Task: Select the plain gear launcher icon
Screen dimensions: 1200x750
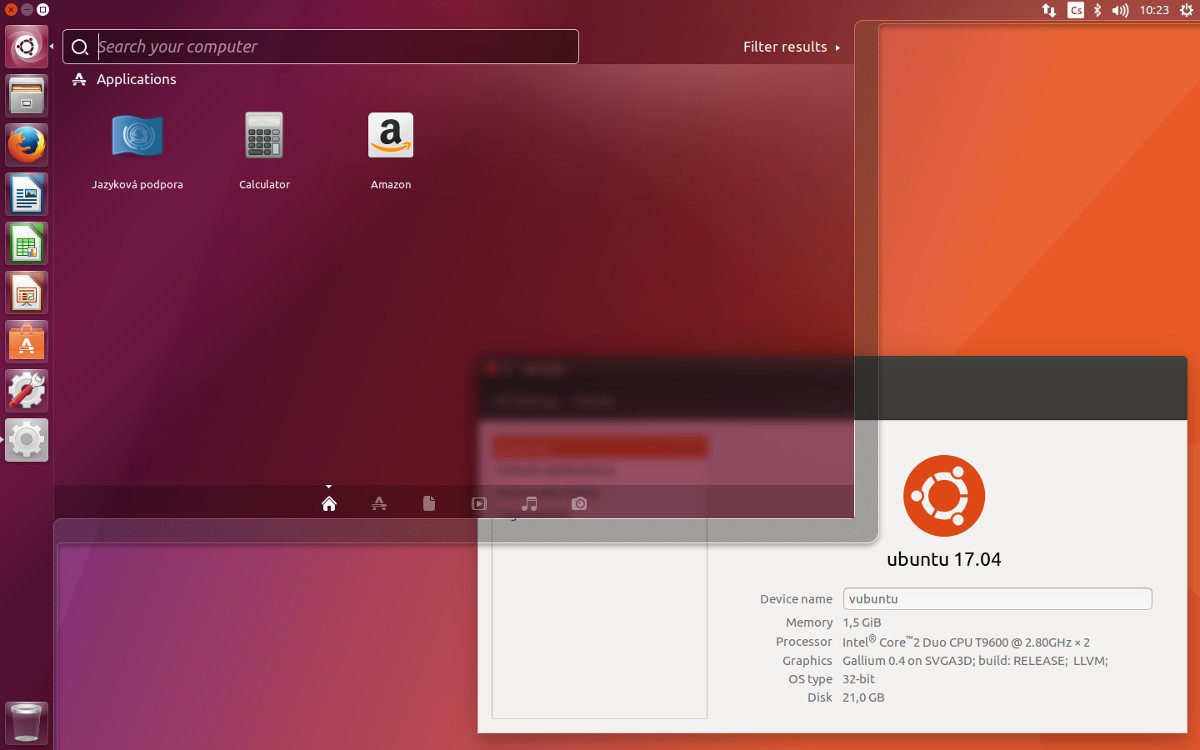Action: click(x=27, y=439)
